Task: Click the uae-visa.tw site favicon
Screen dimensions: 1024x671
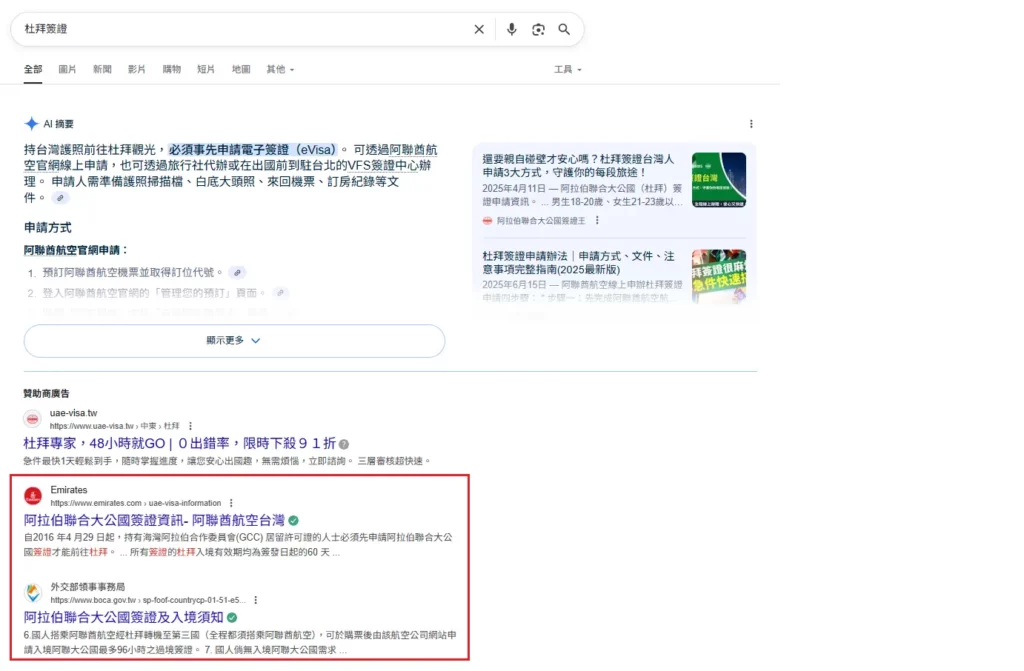Action: pyautogui.click(x=33, y=419)
